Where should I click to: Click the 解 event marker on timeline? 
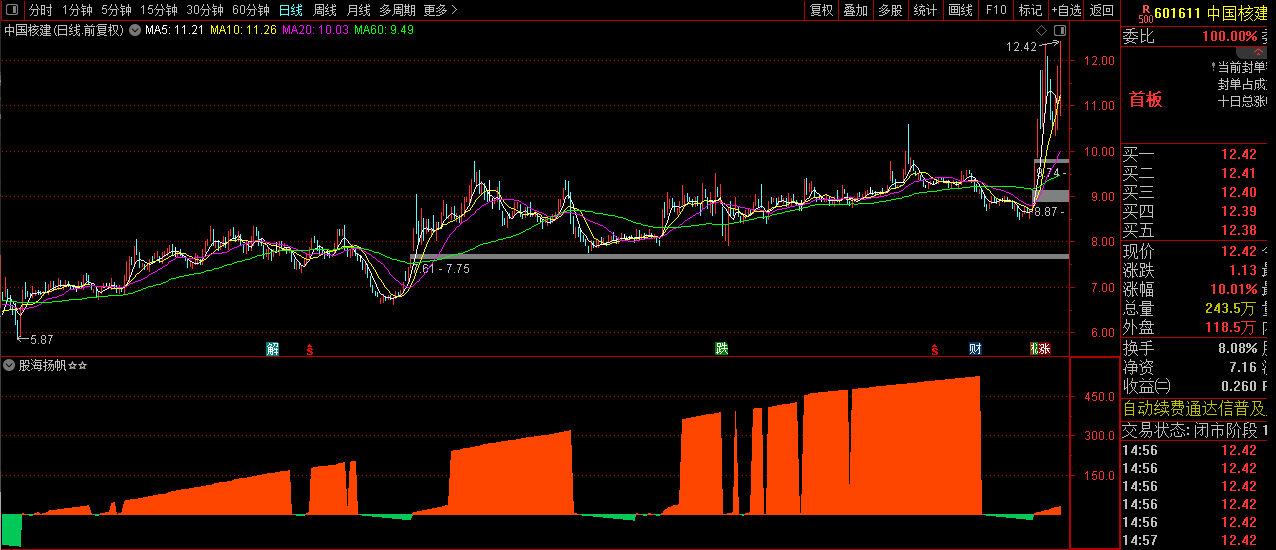coord(272,349)
